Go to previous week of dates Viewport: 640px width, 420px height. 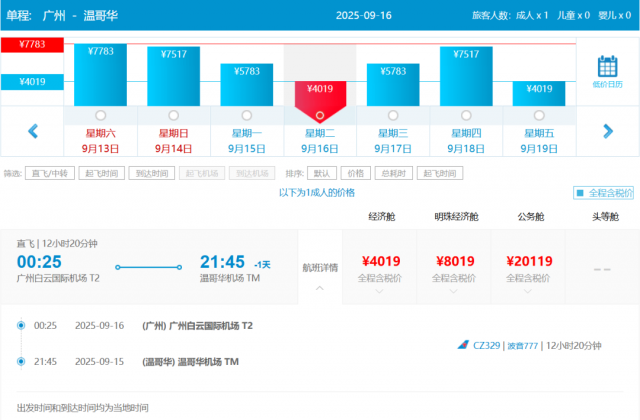[x=33, y=131]
